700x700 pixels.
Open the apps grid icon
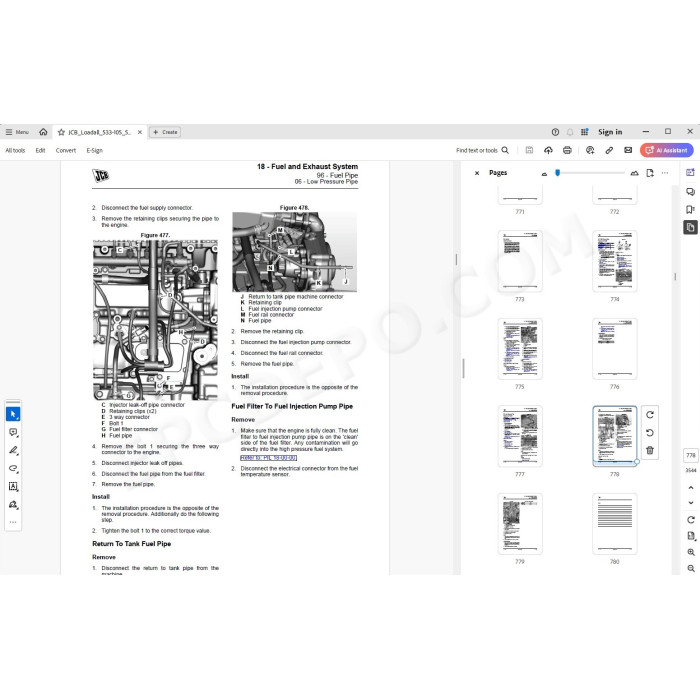click(584, 132)
